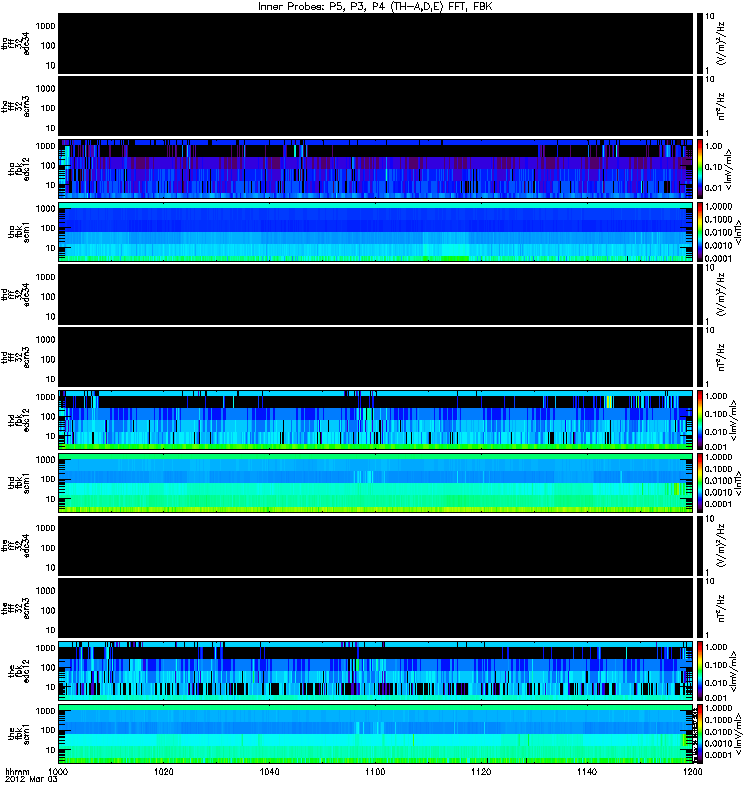The width and height of the screenshot is (750, 800).
Task: Click the 1140 time tick label
Action: (x=587, y=772)
